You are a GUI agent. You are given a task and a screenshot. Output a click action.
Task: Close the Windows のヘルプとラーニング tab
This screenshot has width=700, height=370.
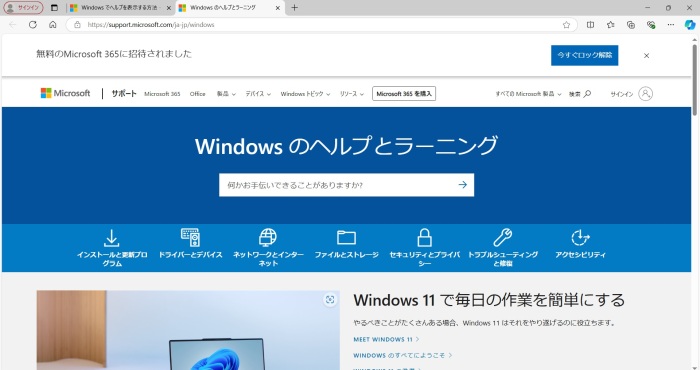[x=277, y=8]
